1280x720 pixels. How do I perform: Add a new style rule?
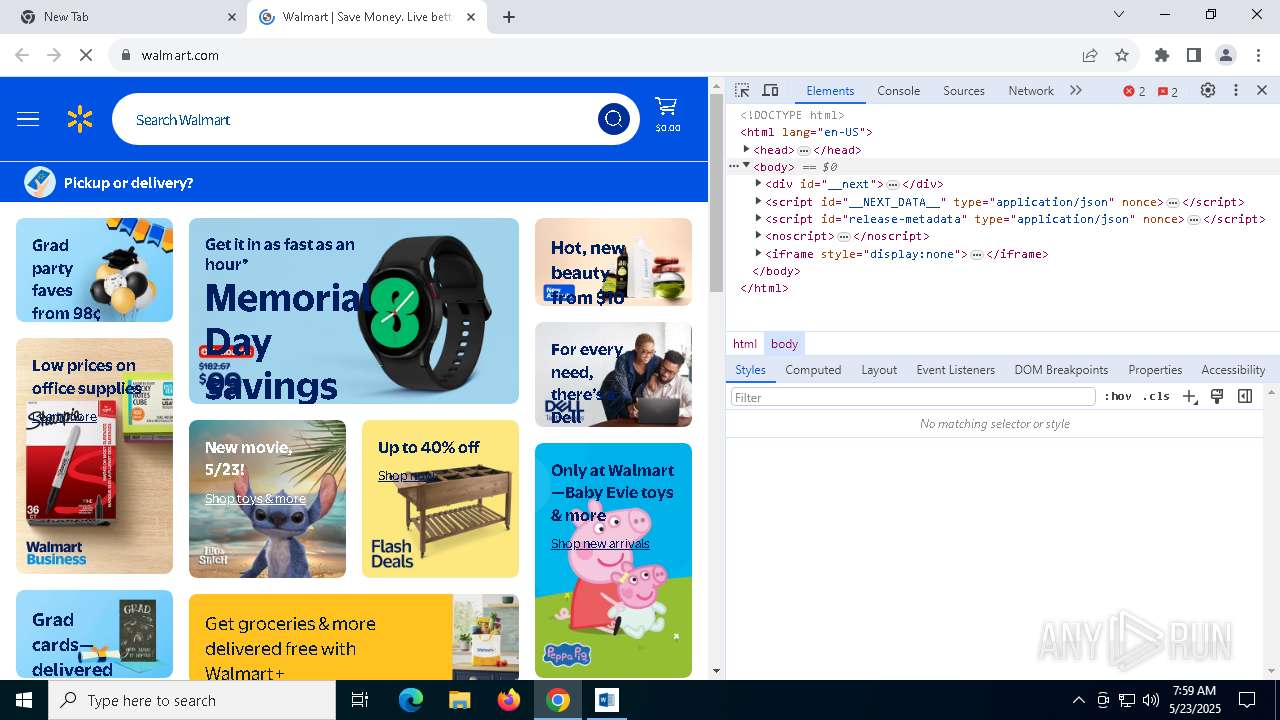[1189, 397]
